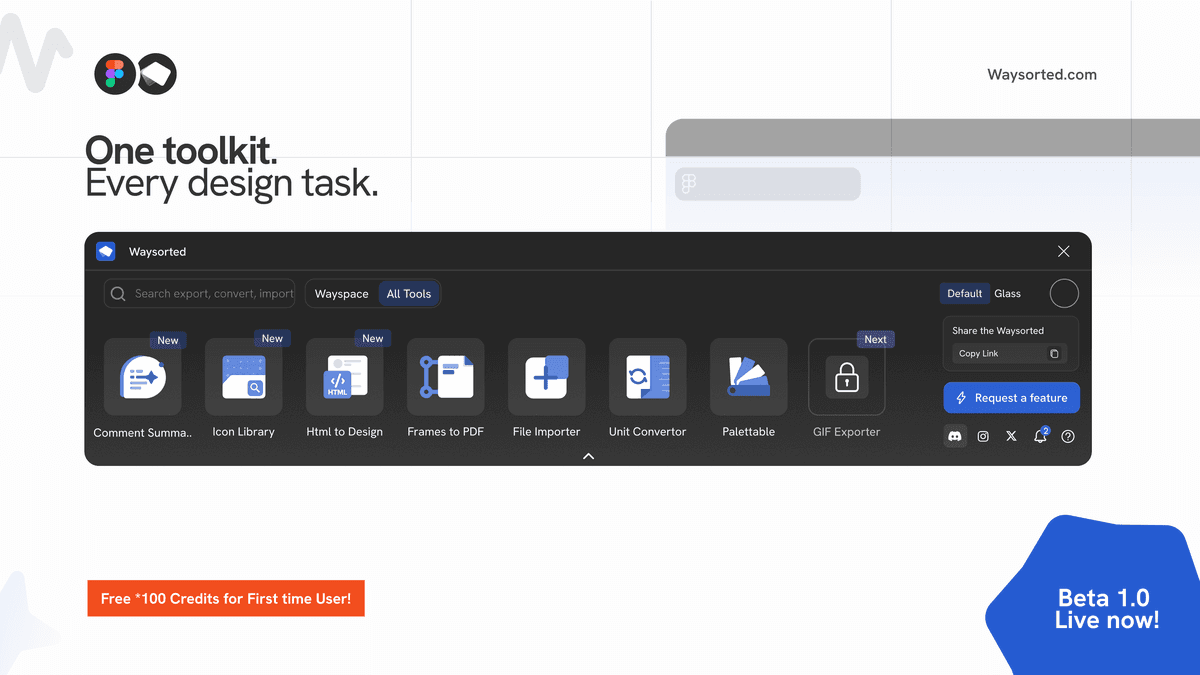Viewport: 1200px width, 675px height.
Task: Click the gray Figma icon in faded bar
Action: click(x=688, y=184)
